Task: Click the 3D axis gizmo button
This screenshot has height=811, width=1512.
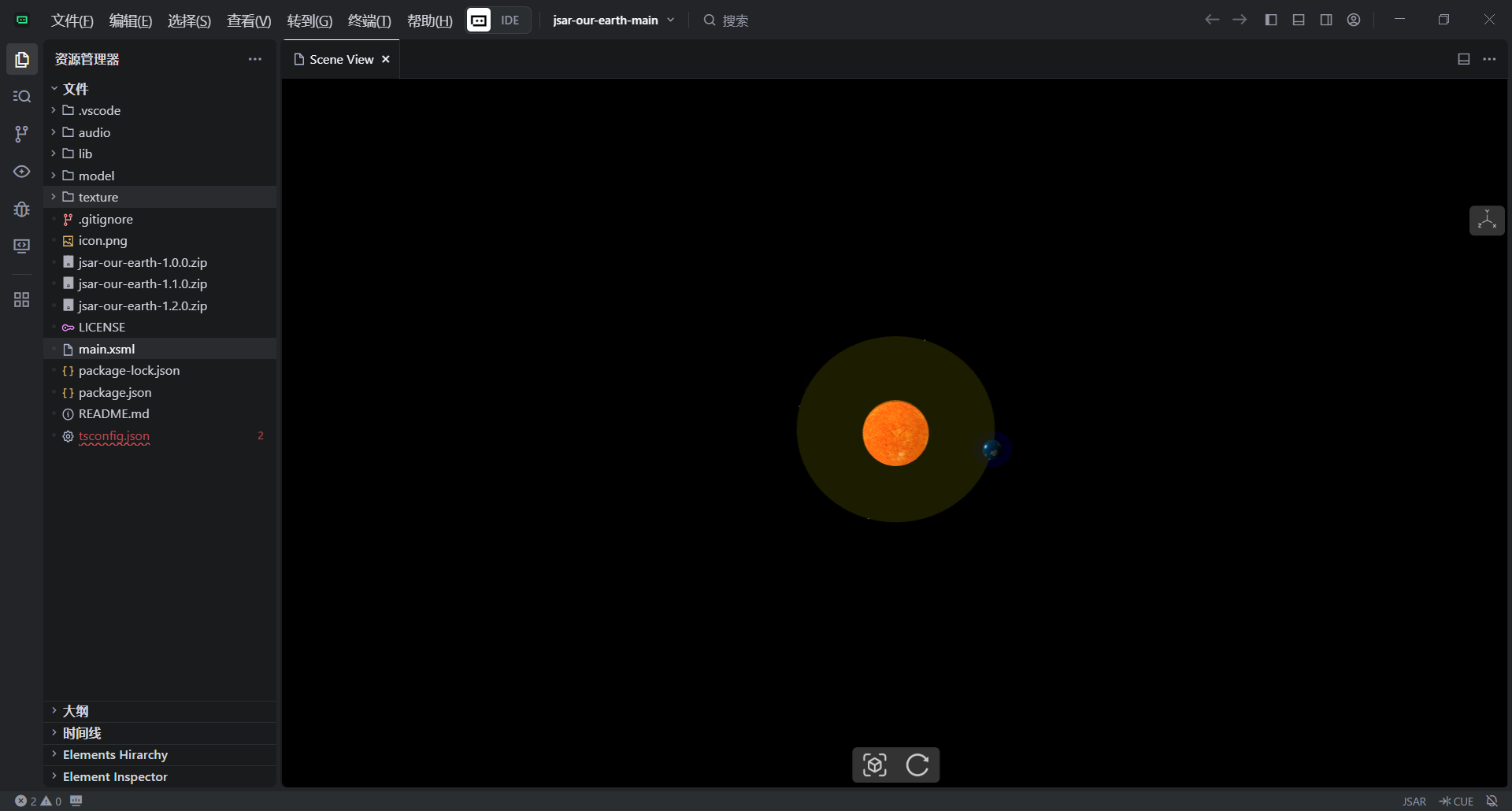Action: [1486, 221]
